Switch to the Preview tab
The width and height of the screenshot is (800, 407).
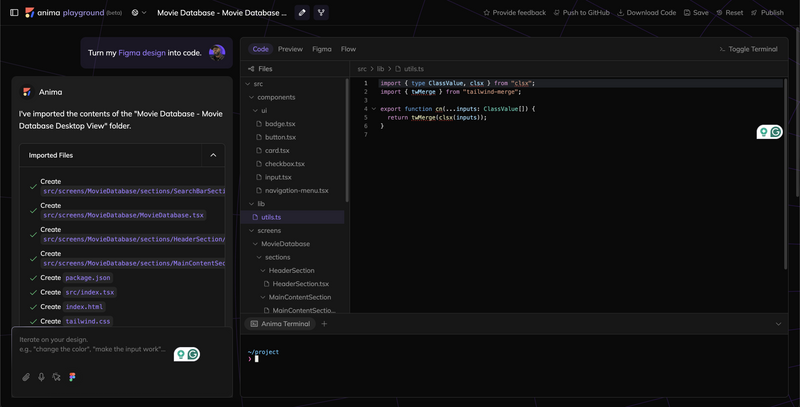(290, 49)
